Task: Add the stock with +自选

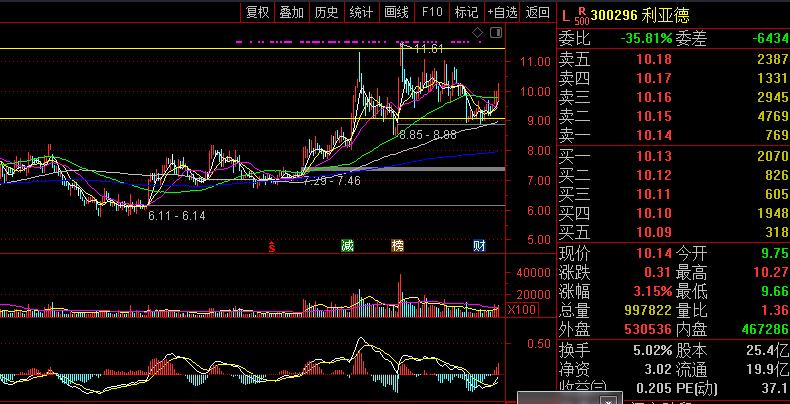Action: 502,12
